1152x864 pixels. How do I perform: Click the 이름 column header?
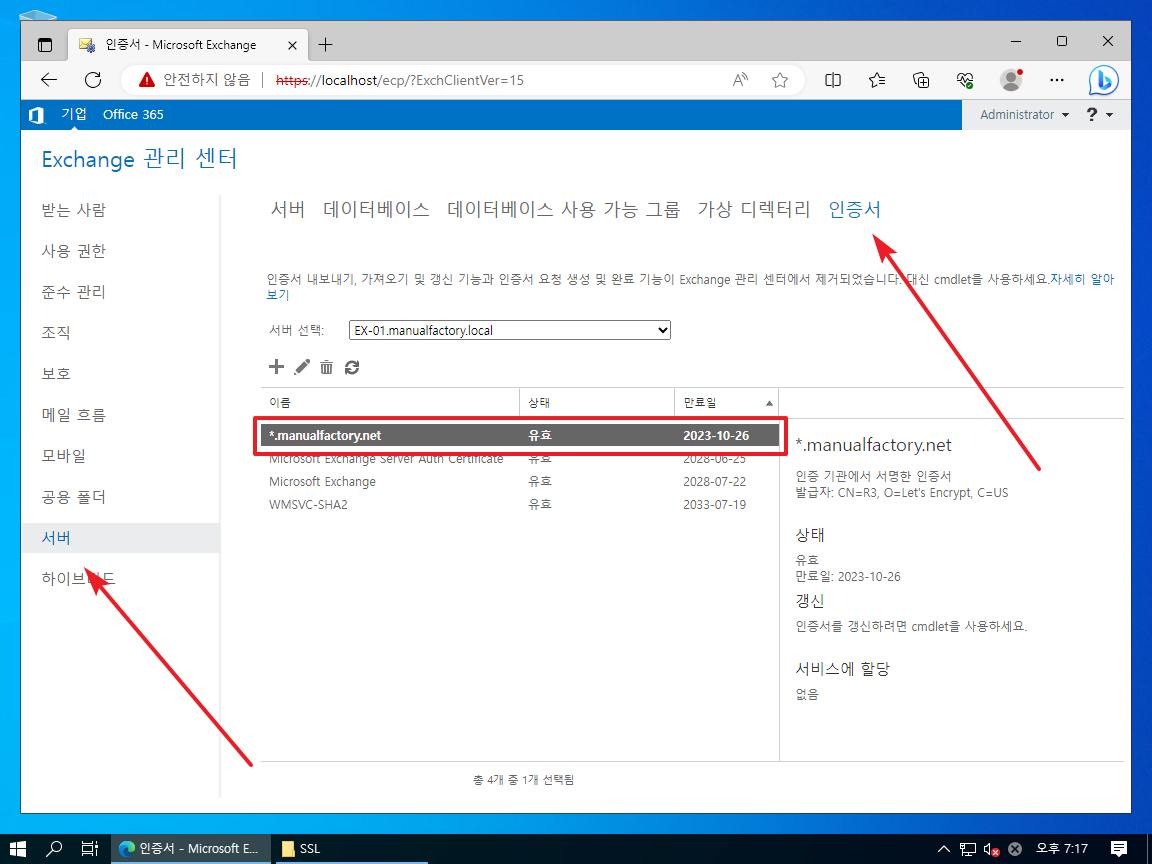click(x=390, y=403)
